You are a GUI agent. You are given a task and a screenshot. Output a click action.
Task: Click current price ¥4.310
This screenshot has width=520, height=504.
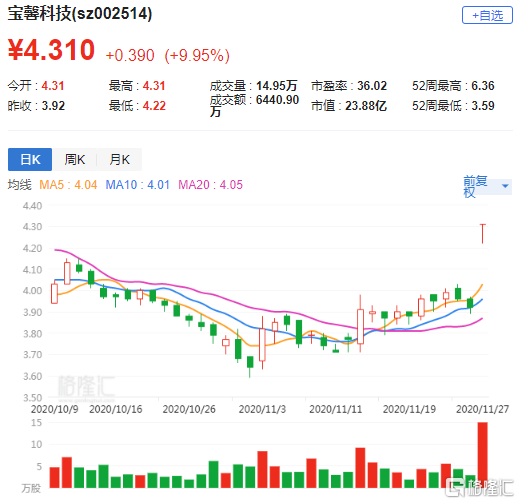pos(51,50)
